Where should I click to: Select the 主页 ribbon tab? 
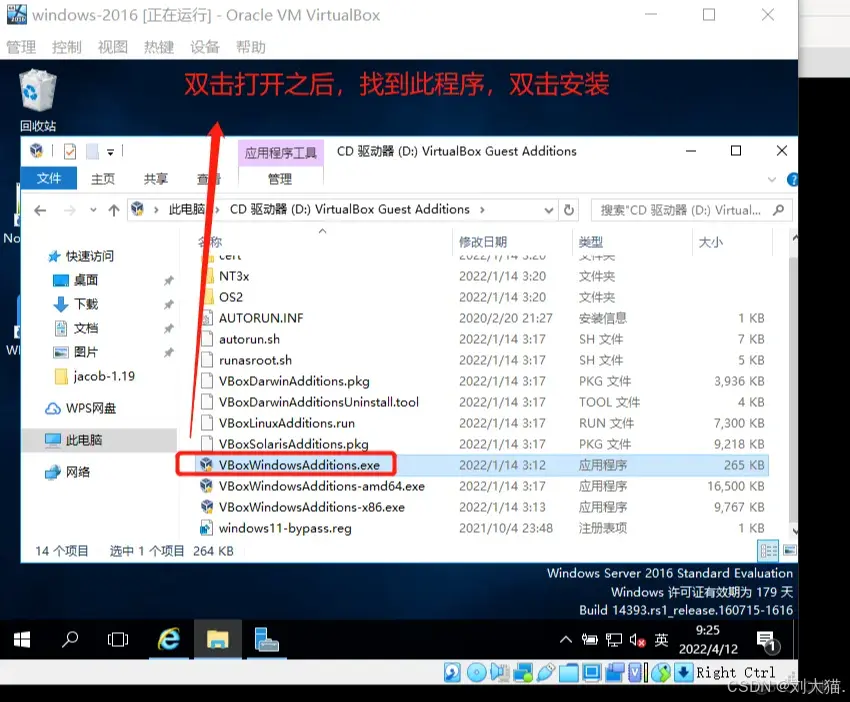point(103,179)
